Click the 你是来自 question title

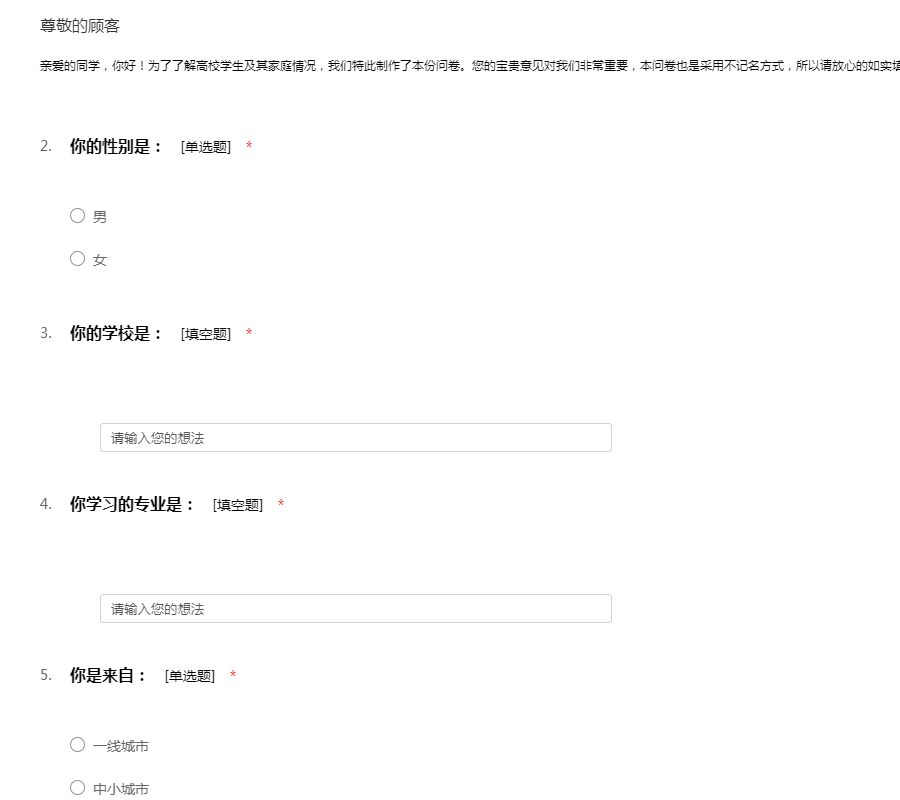[108, 676]
